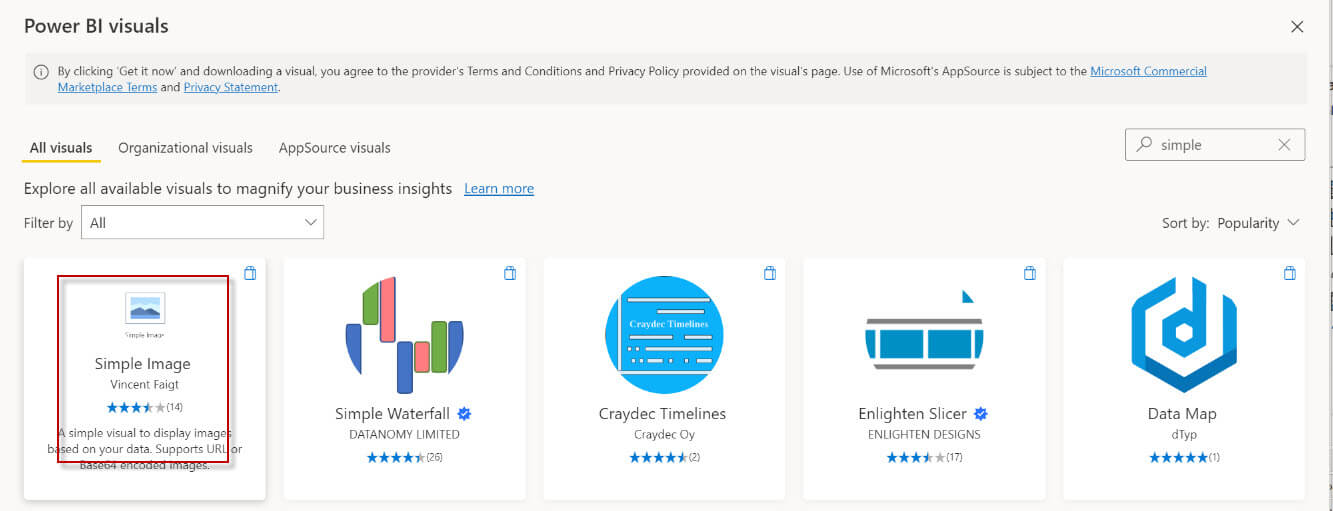Image resolution: width=1333 pixels, height=511 pixels.
Task: Expand the Sort by Popularity dropdown
Action: pos(1257,223)
